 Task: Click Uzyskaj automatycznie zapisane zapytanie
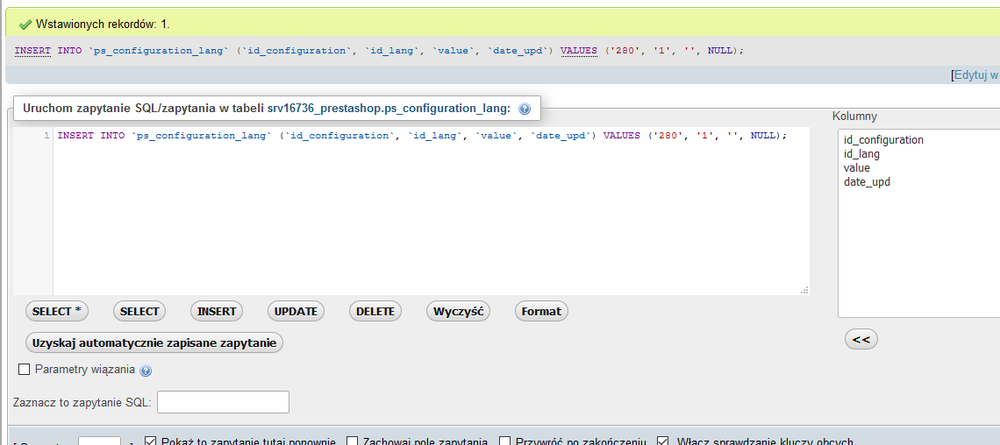(154, 342)
